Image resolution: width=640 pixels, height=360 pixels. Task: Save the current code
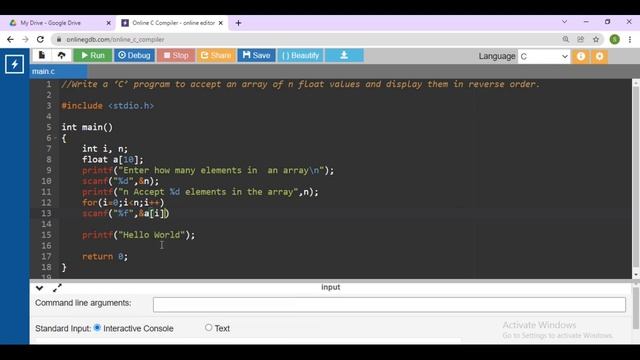pyautogui.click(x=256, y=56)
